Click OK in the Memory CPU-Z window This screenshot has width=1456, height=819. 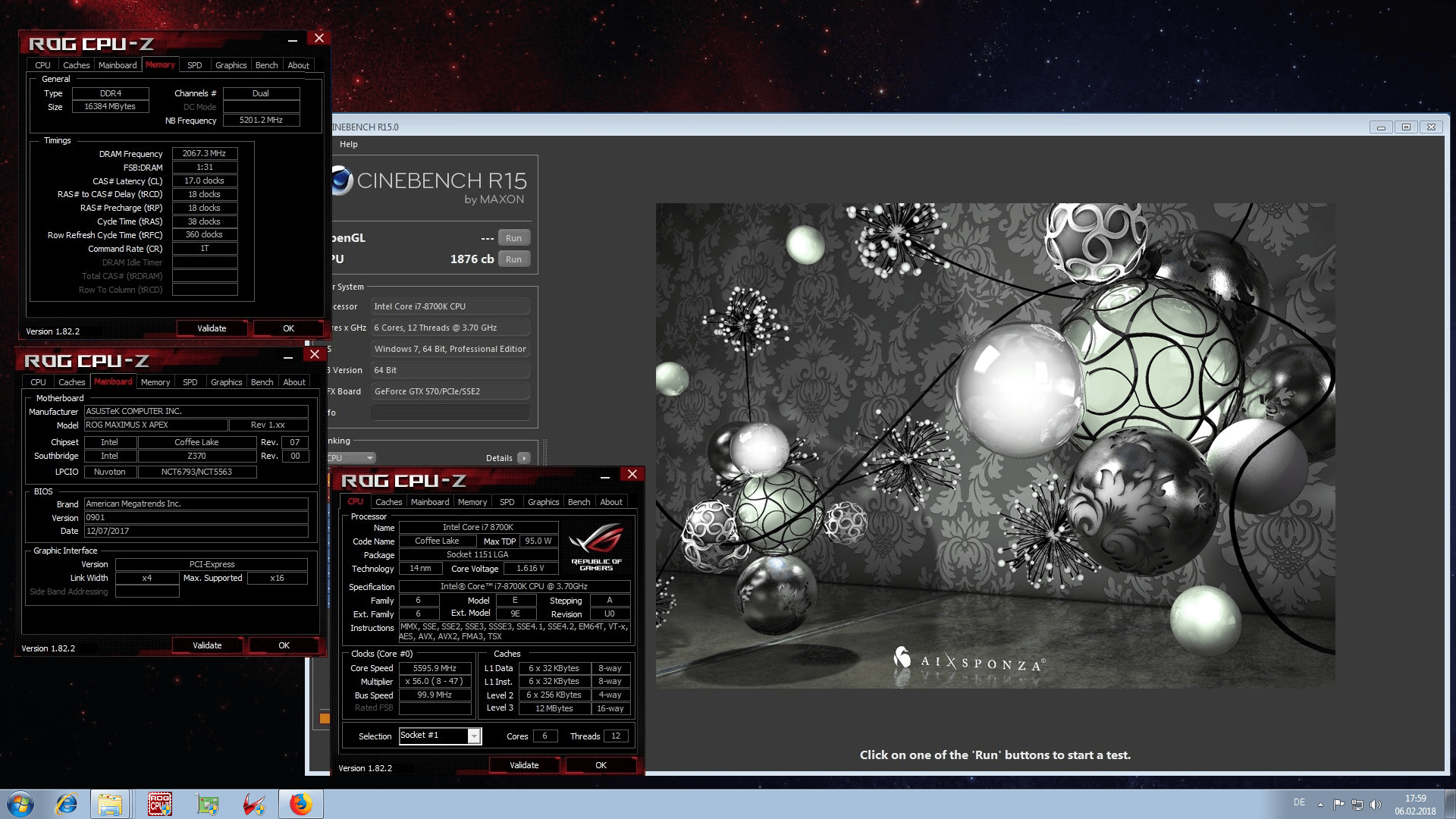pyautogui.click(x=288, y=328)
